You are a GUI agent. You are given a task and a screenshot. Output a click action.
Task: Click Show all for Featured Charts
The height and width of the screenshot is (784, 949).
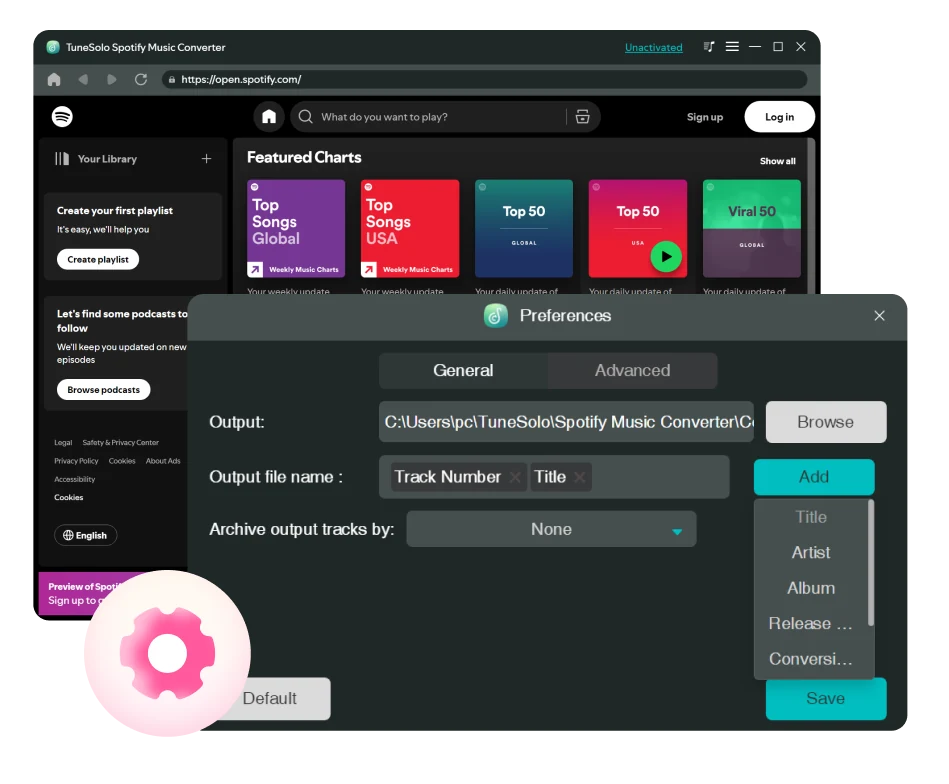pyautogui.click(x=778, y=161)
